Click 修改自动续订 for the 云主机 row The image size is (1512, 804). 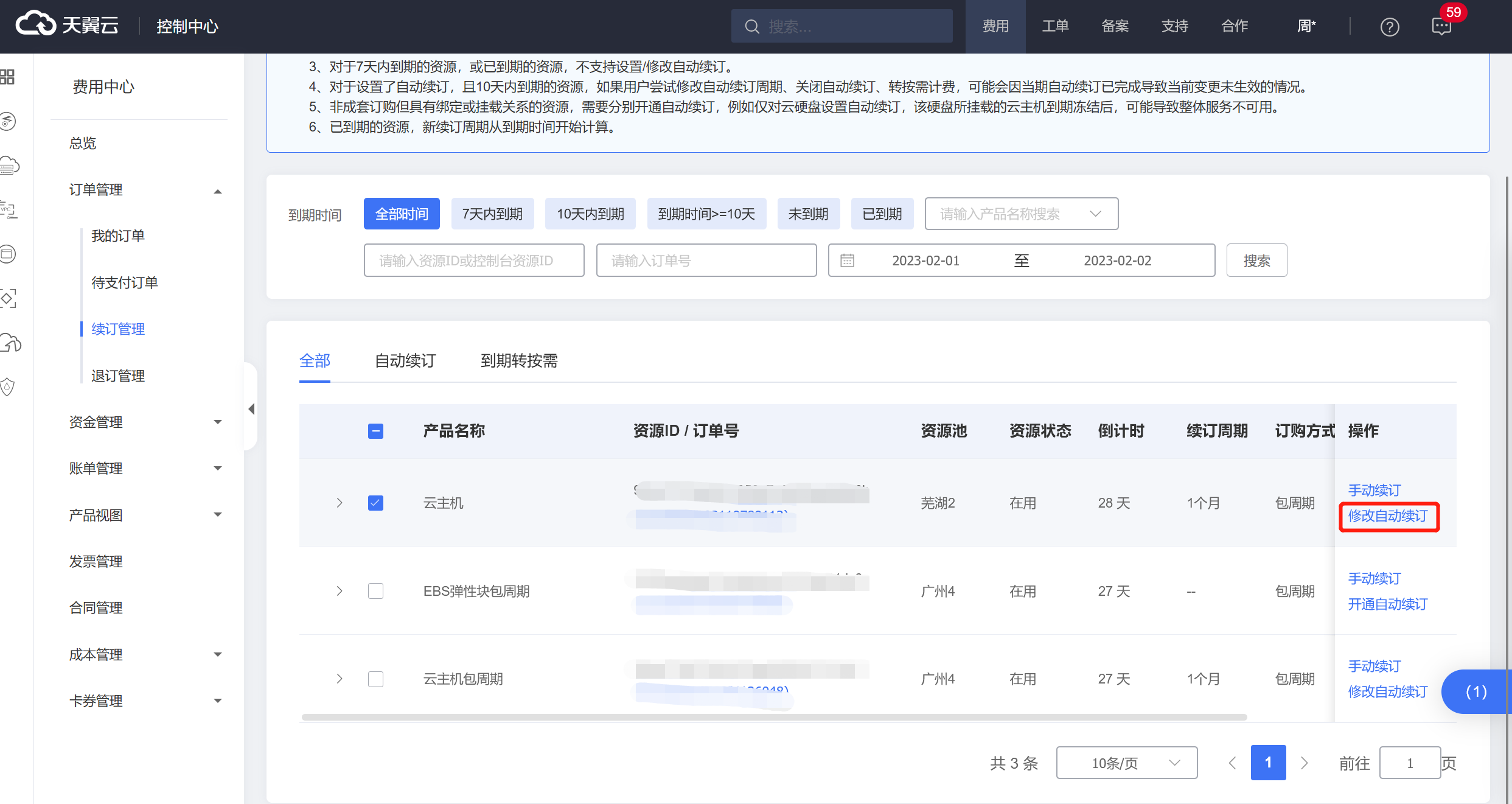[1387, 516]
